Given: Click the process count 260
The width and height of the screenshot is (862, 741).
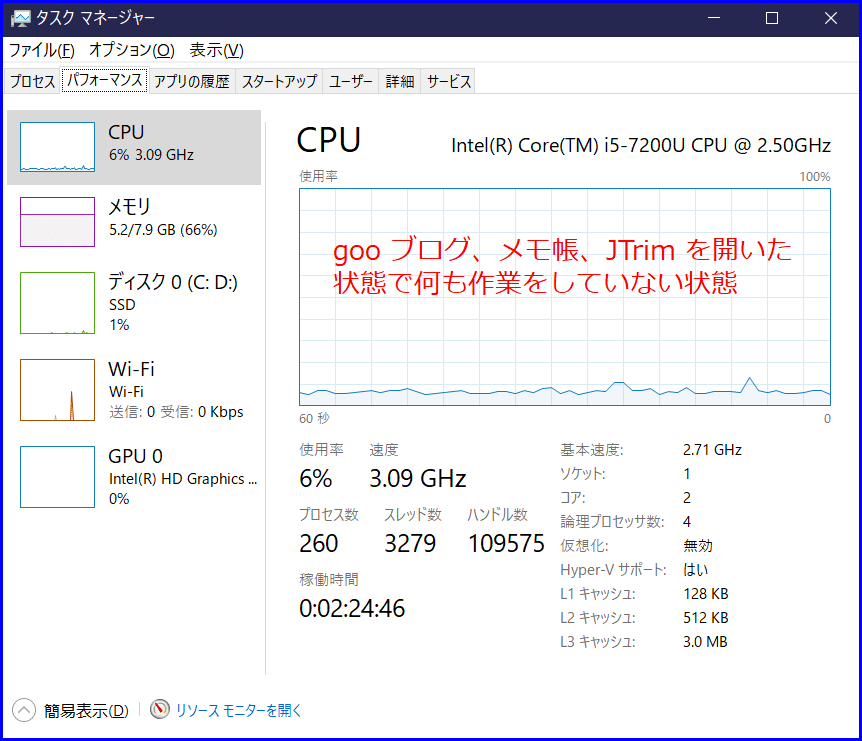Looking at the screenshot, I should pyautogui.click(x=318, y=544).
